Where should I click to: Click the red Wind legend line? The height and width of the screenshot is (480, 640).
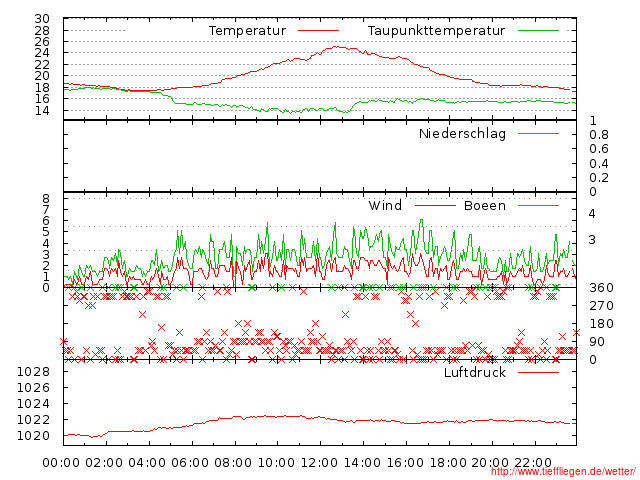coord(435,205)
